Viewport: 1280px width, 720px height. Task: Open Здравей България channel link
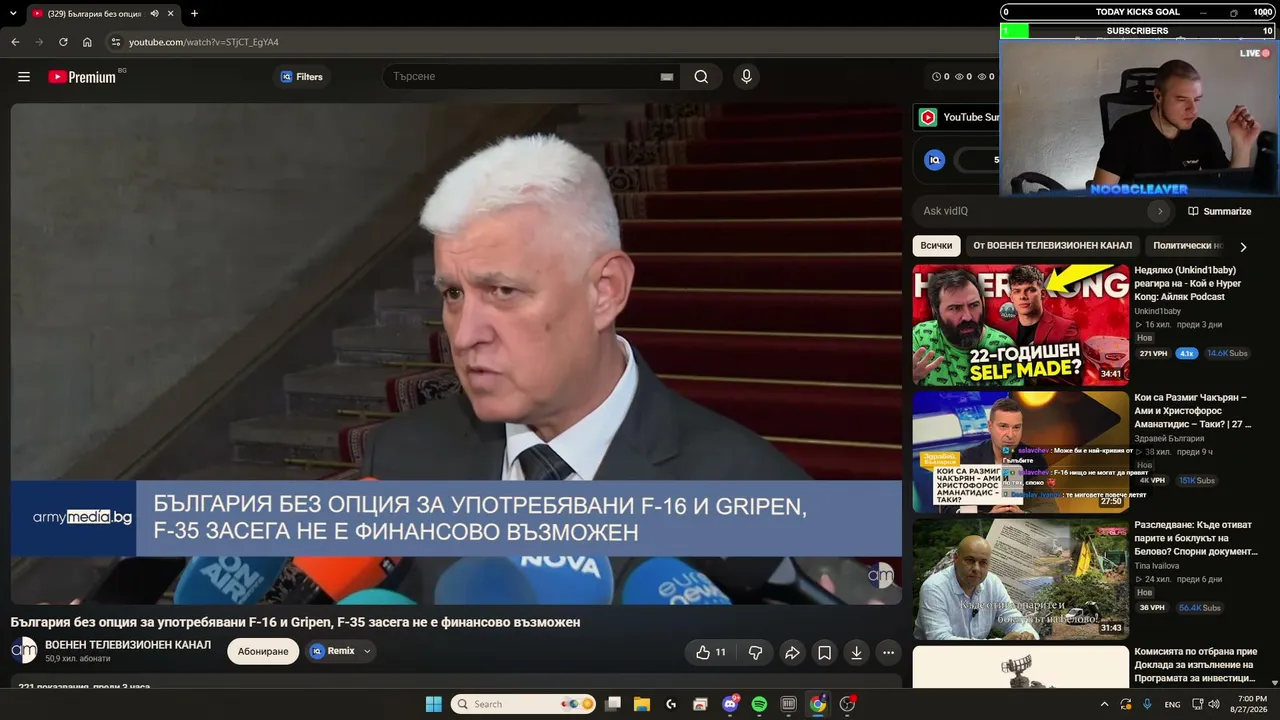1169,439
